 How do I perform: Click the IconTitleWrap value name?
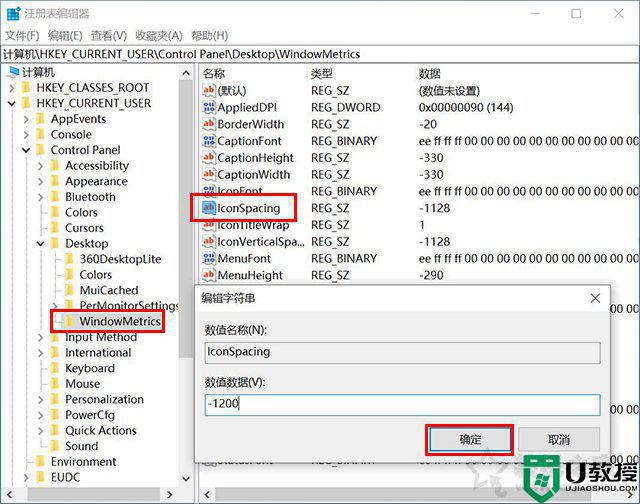[253, 225]
